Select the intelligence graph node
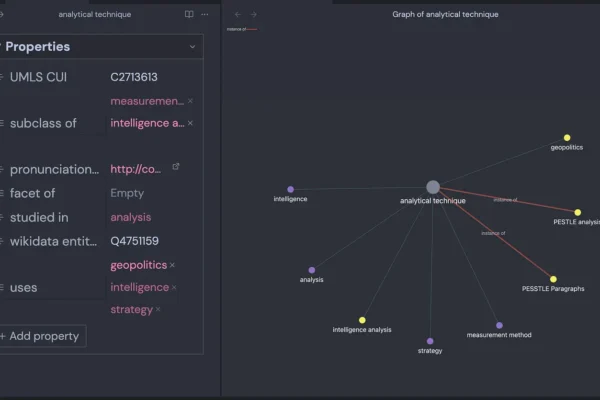The image size is (600, 400). tap(290, 189)
